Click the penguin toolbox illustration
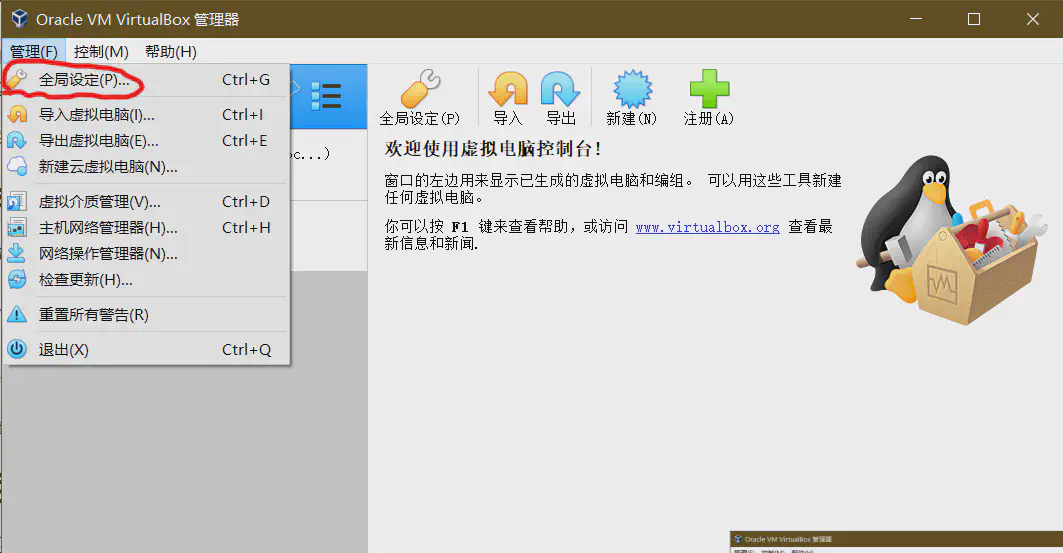This screenshot has width=1063, height=553. click(x=953, y=240)
